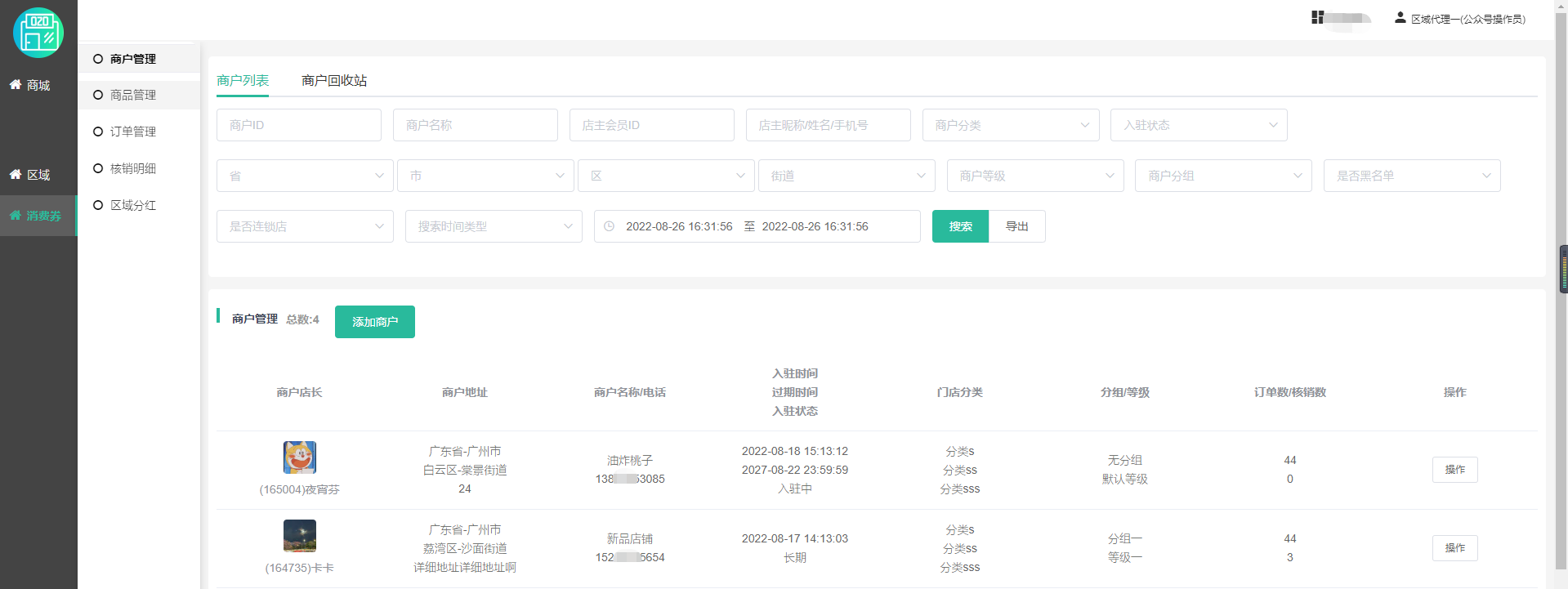Click the home icon beside 消费券
The height and width of the screenshot is (589, 1568).
tap(16, 215)
